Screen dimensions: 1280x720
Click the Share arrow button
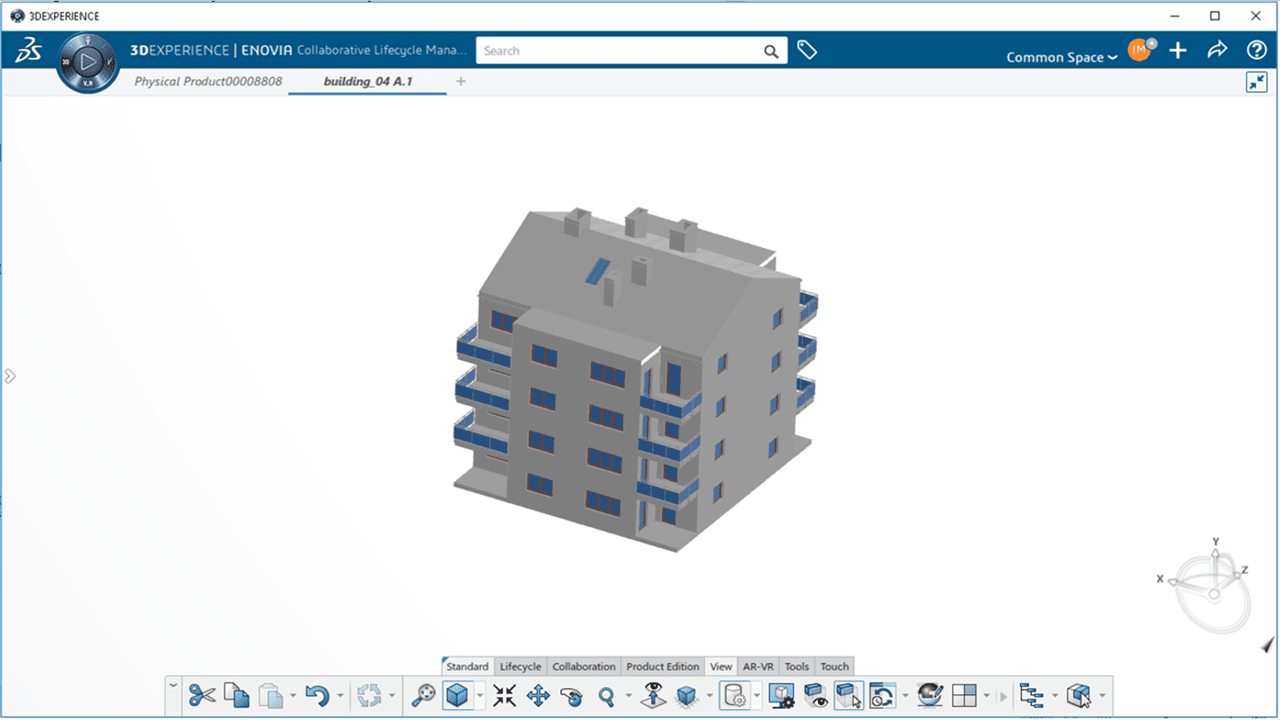click(x=1217, y=50)
